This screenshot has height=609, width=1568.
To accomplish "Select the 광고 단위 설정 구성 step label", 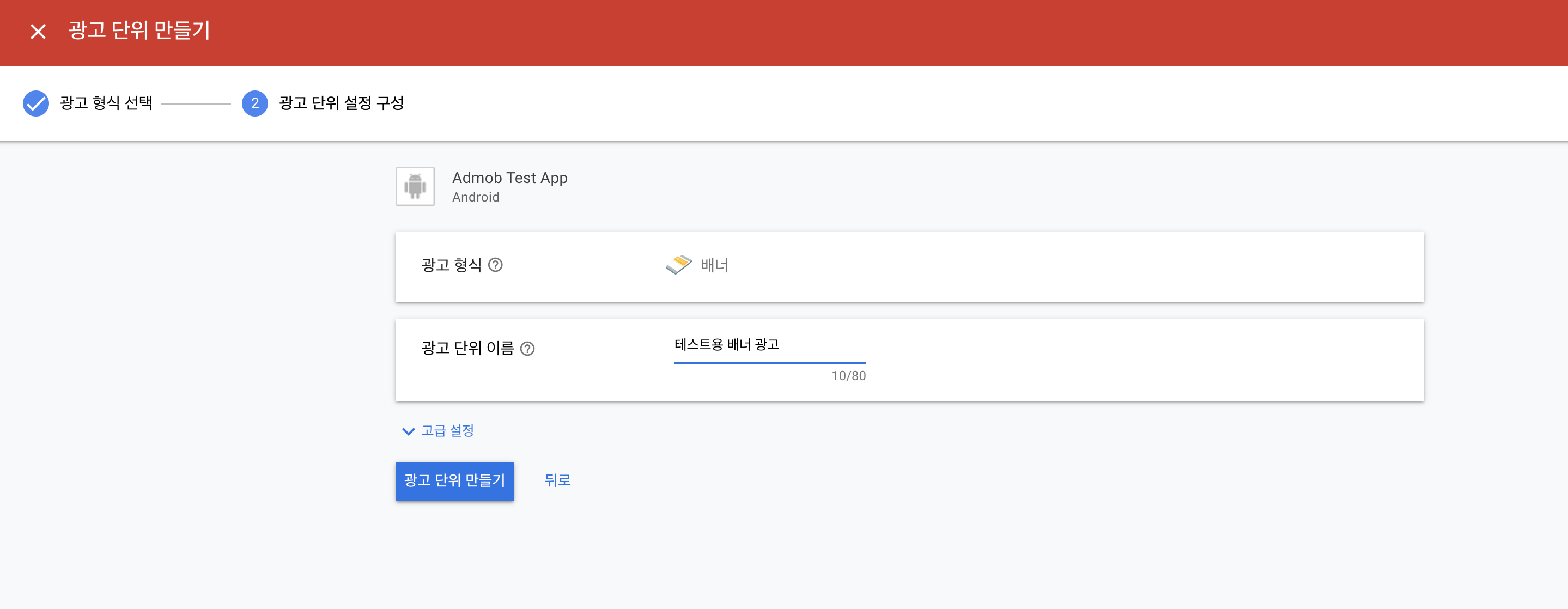I will point(341,103).
